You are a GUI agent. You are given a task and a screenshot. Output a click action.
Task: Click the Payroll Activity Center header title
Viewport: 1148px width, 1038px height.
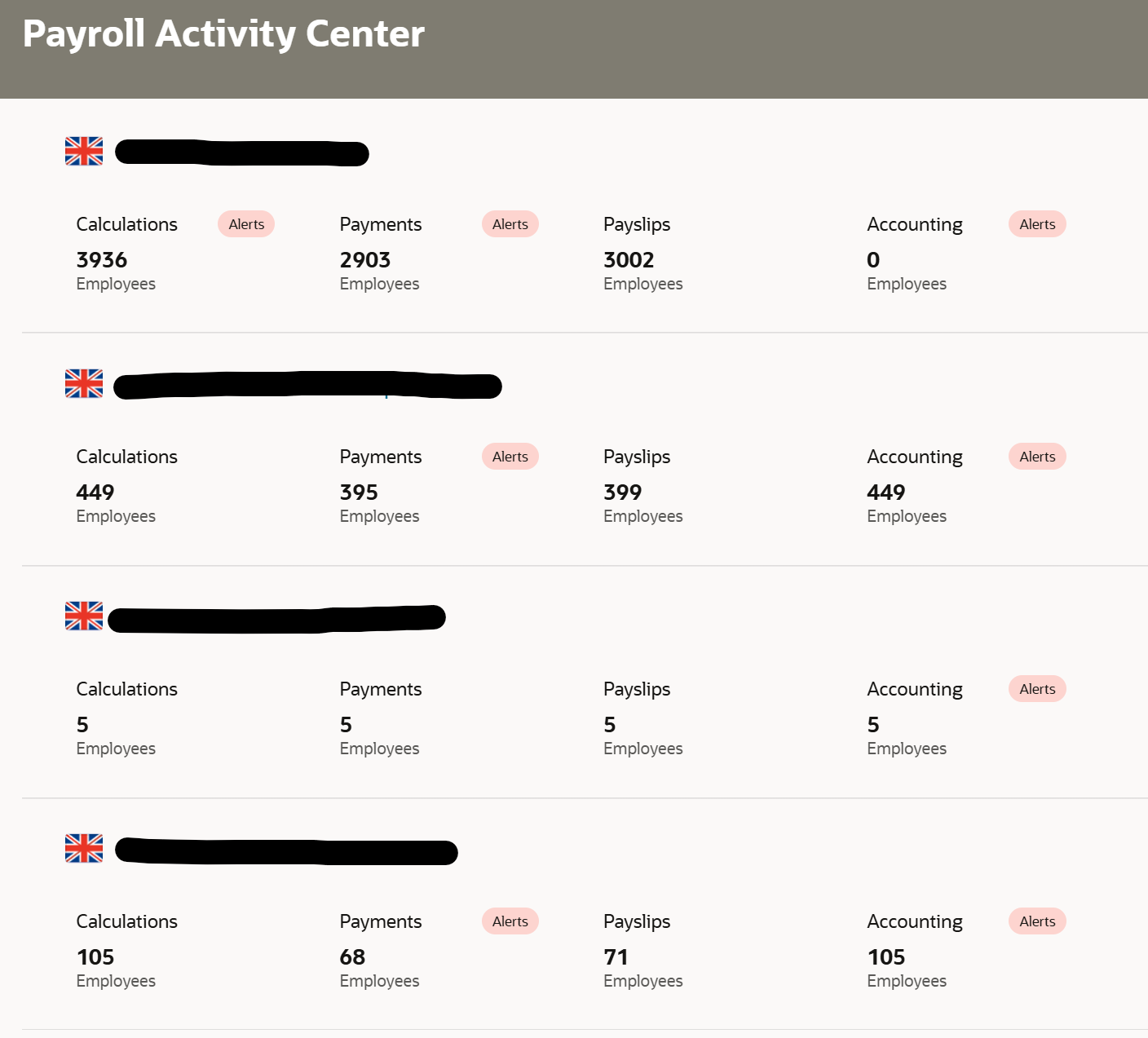(x=223, y=33)
